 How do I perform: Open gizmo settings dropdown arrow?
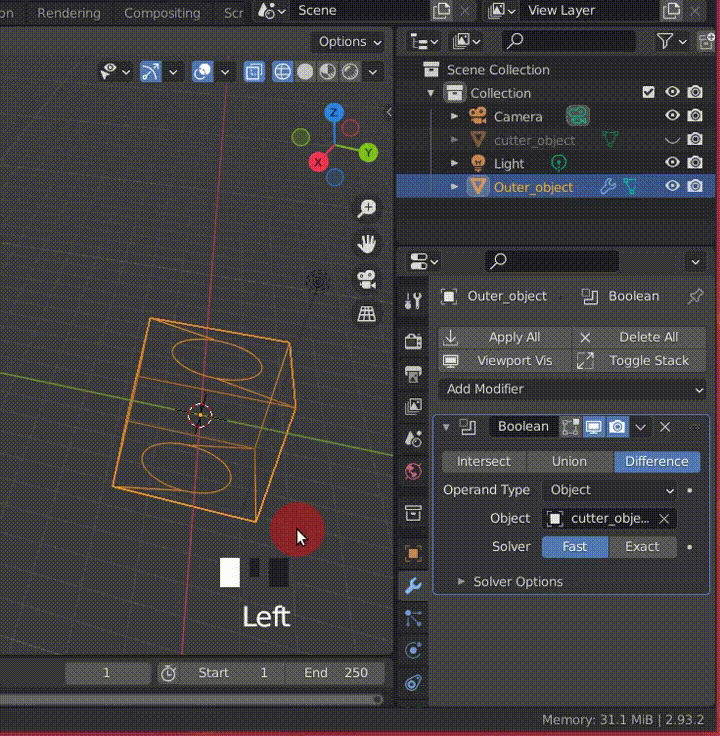coord(173,72)
